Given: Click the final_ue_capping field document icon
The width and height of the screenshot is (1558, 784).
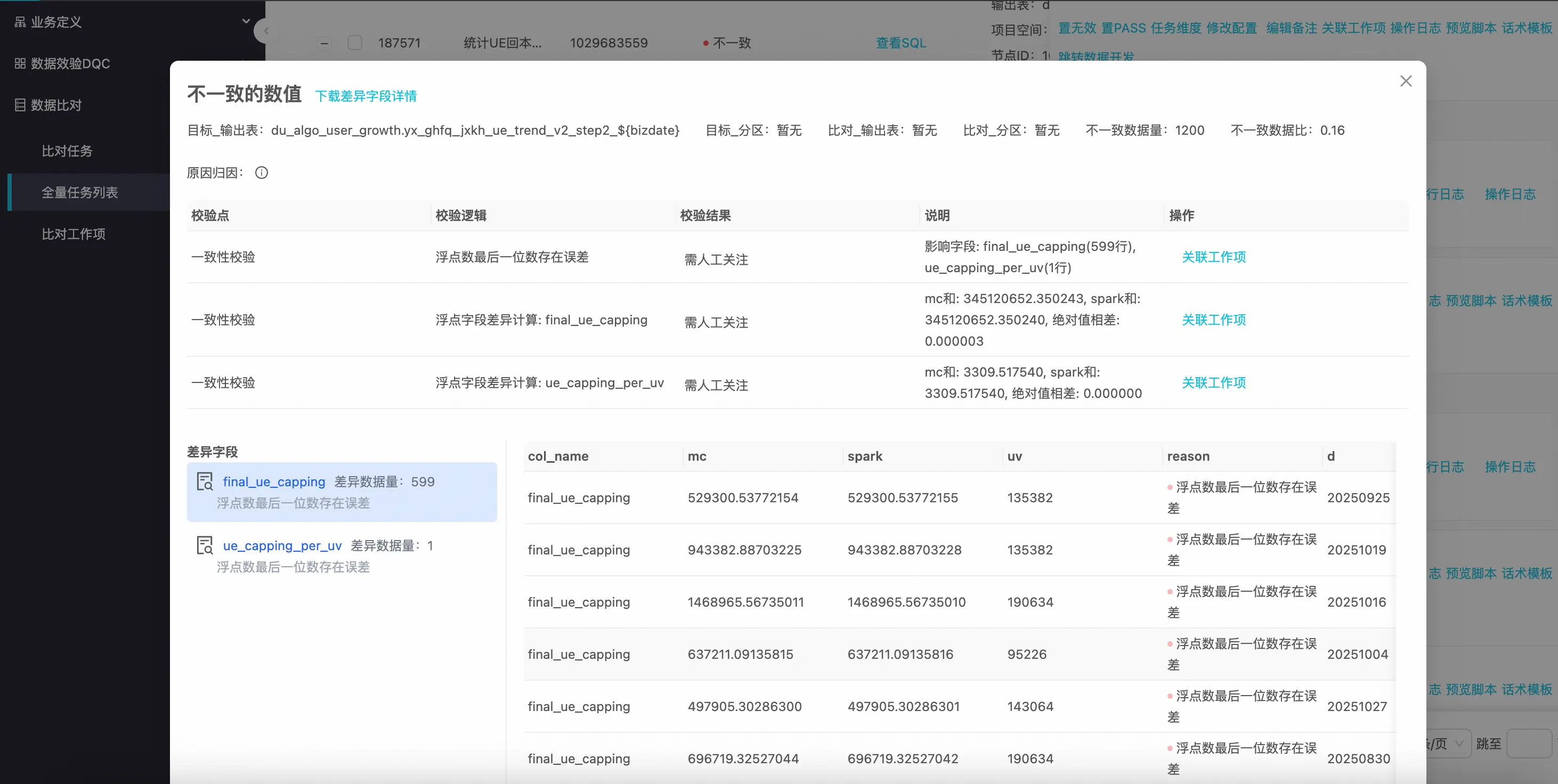Looking at the screenshot, I should click(205, 482).
